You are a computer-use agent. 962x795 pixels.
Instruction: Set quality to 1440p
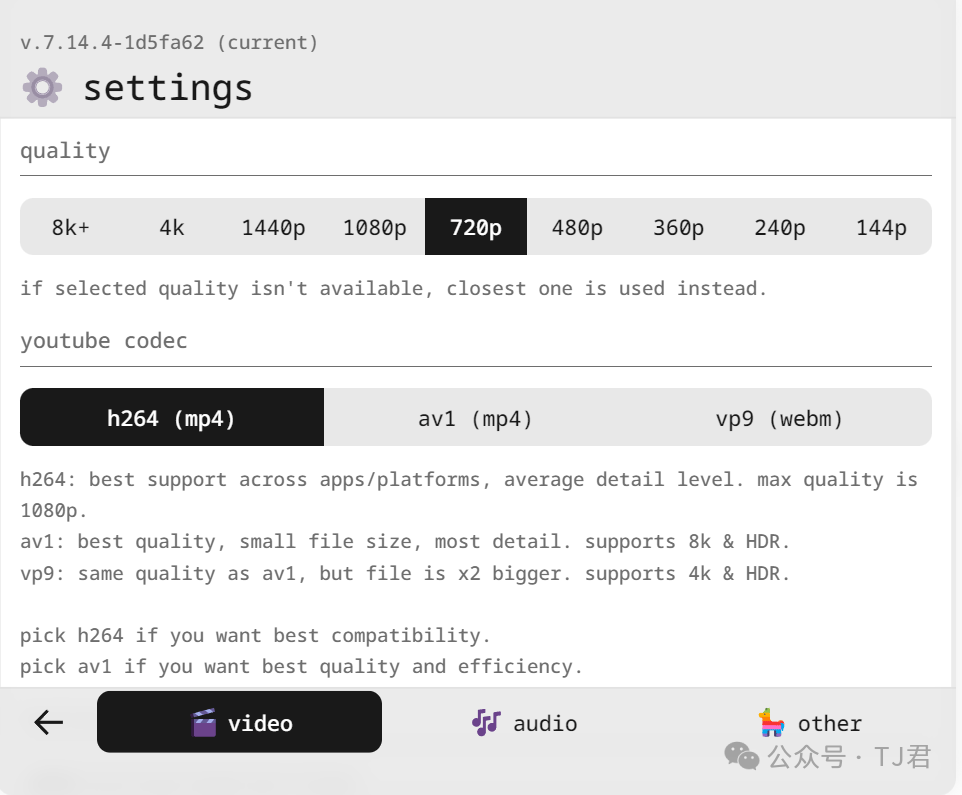pyautogui.click(x=273, y=227)
